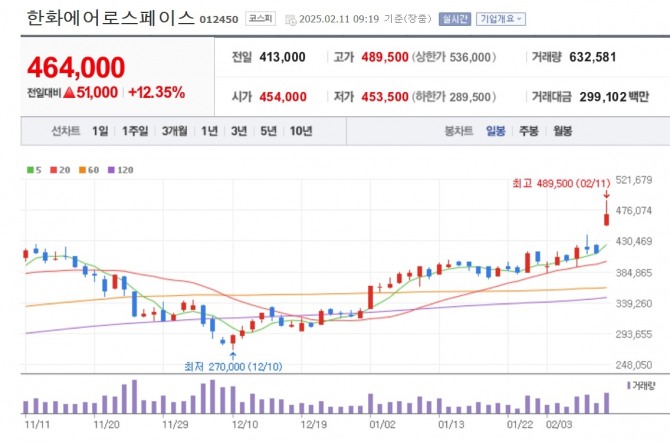Switch to the 10년 chart range
This screenshot has width=670, height=444.
click(300, 131)
